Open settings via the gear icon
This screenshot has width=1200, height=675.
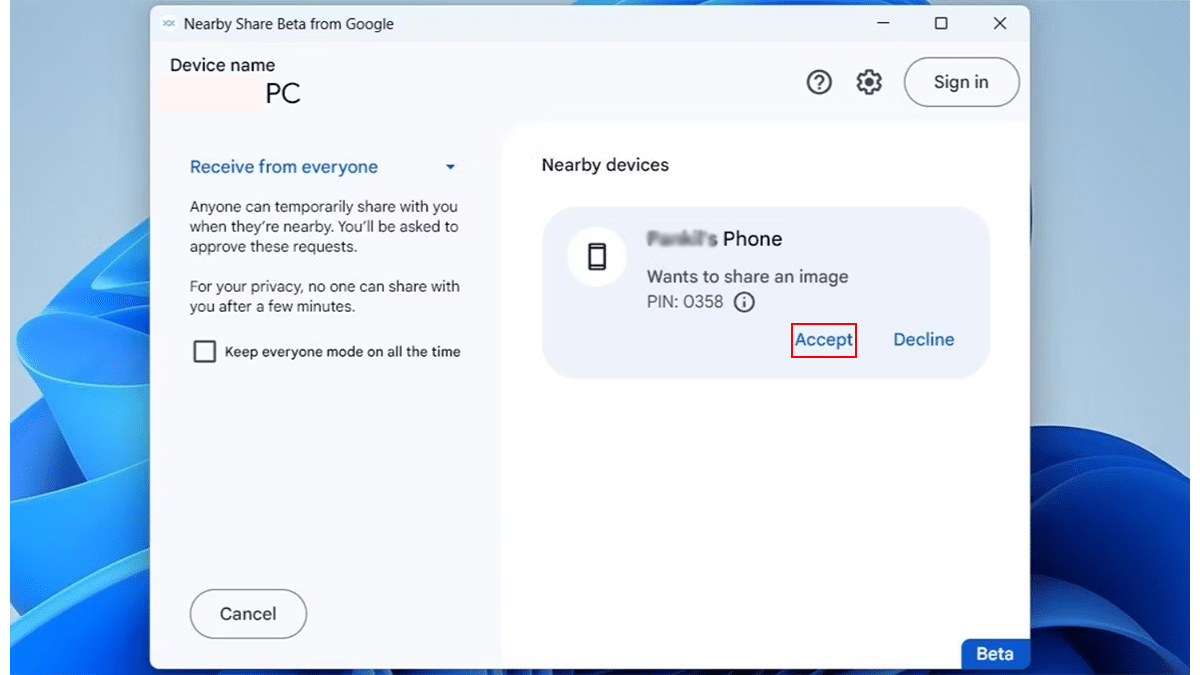point(869,83)
